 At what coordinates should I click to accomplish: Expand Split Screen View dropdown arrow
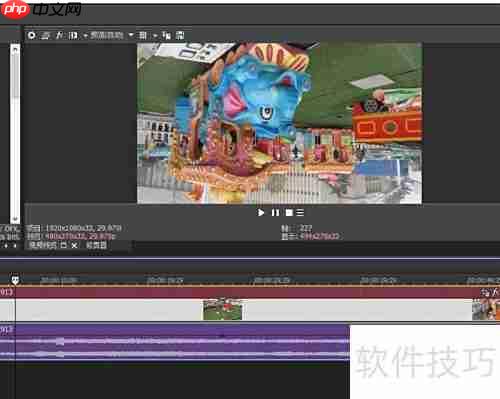coord(85,35)
